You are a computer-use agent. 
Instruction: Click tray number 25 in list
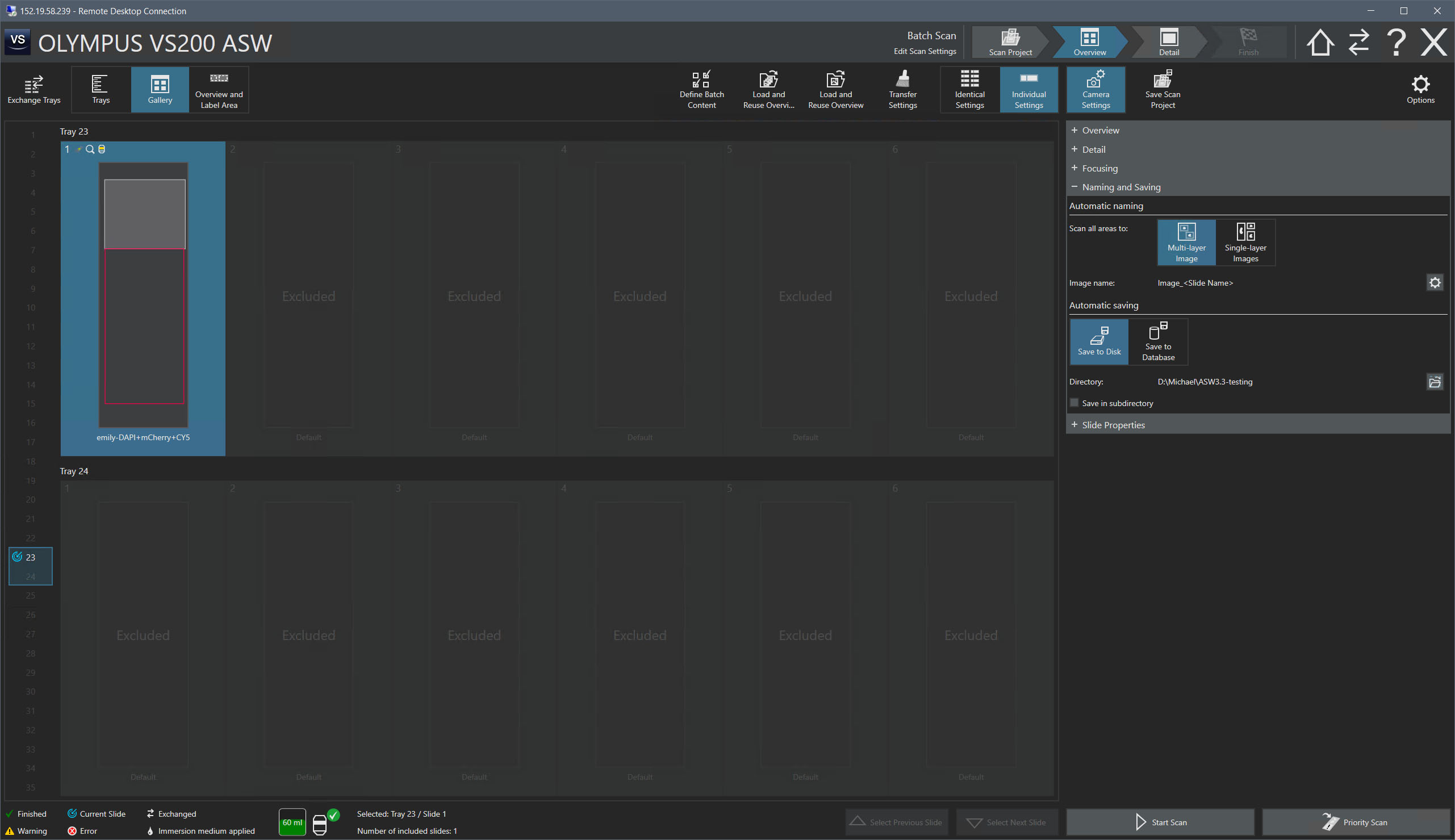(x=31, y=595)
